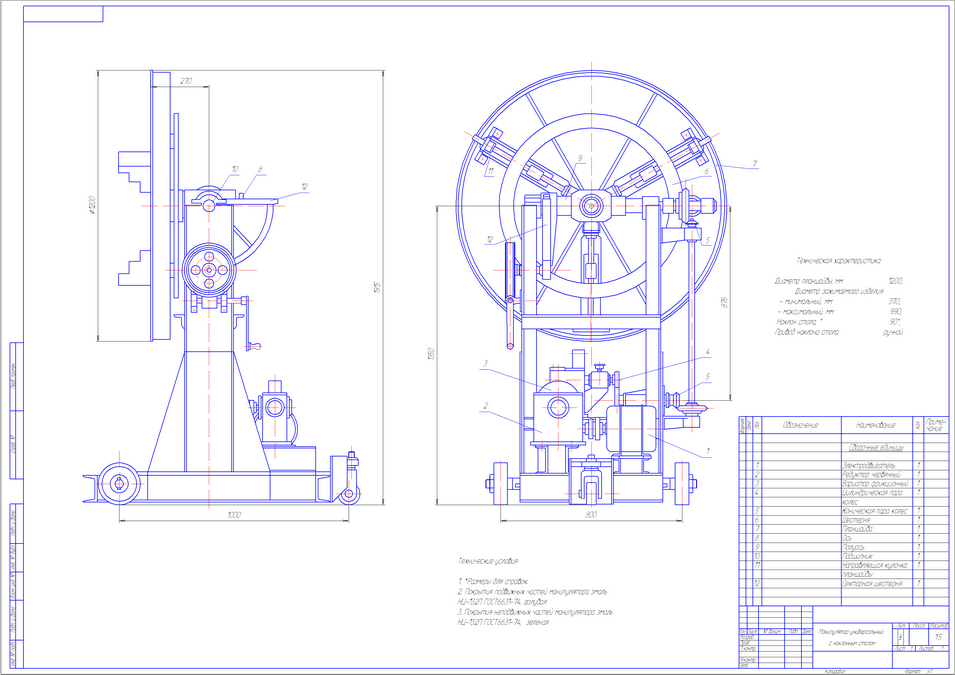Image resolution: width=955 pixels, height=675 pixels.
Task: Click the title 'Манипулятор универсальный' in the title block
Action: pyautogui.click(x=850, y=632)
